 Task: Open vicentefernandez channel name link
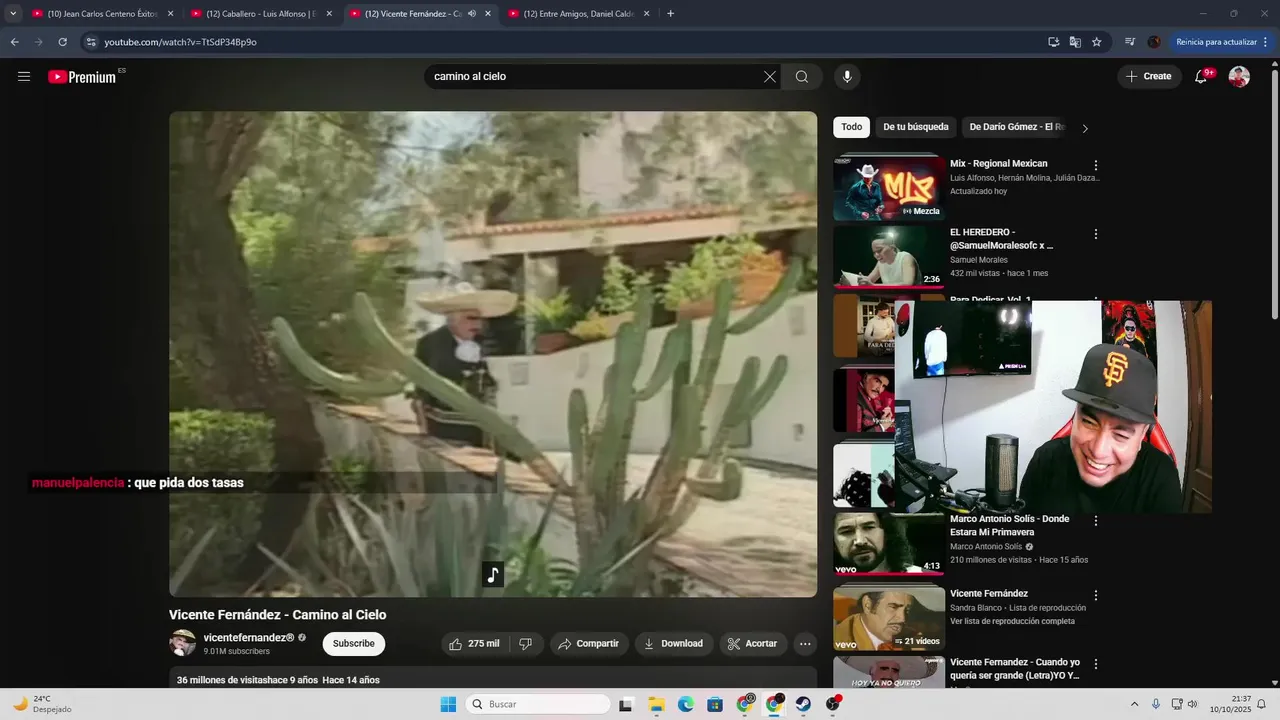click(x=249, y=638)
